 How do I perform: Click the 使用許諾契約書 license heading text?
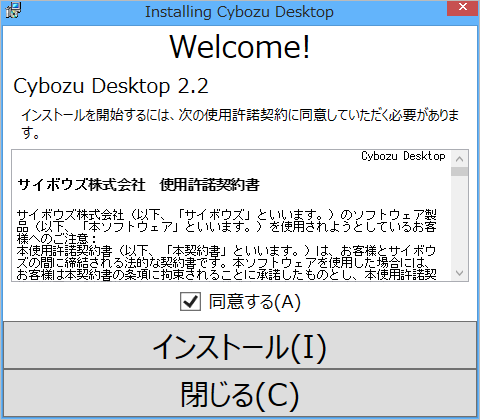209,185
